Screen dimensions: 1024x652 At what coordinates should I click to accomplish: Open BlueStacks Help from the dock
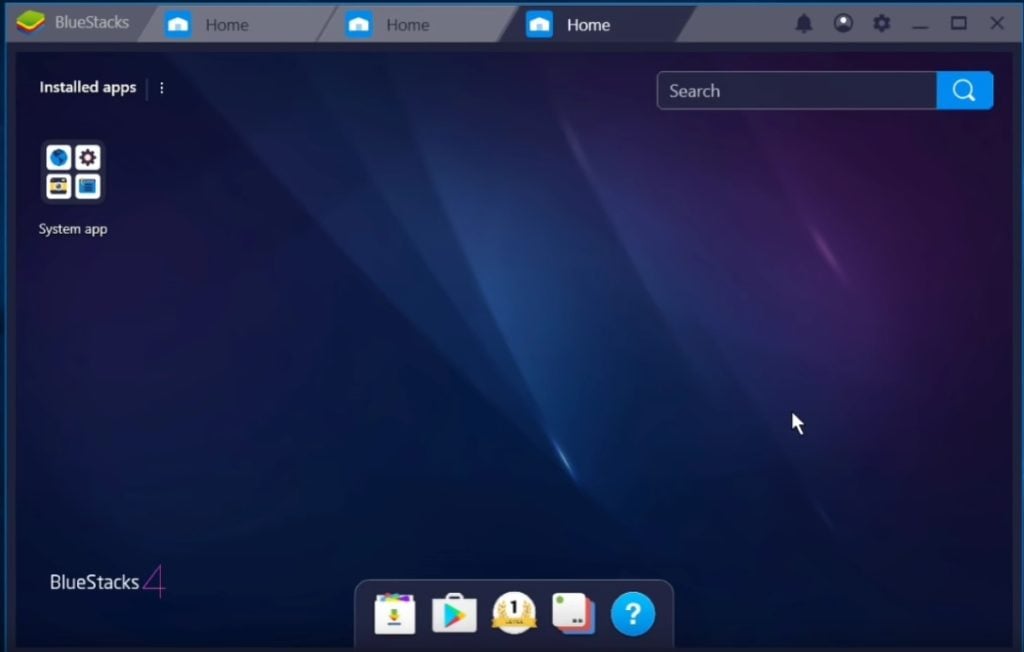click(632, 613)
